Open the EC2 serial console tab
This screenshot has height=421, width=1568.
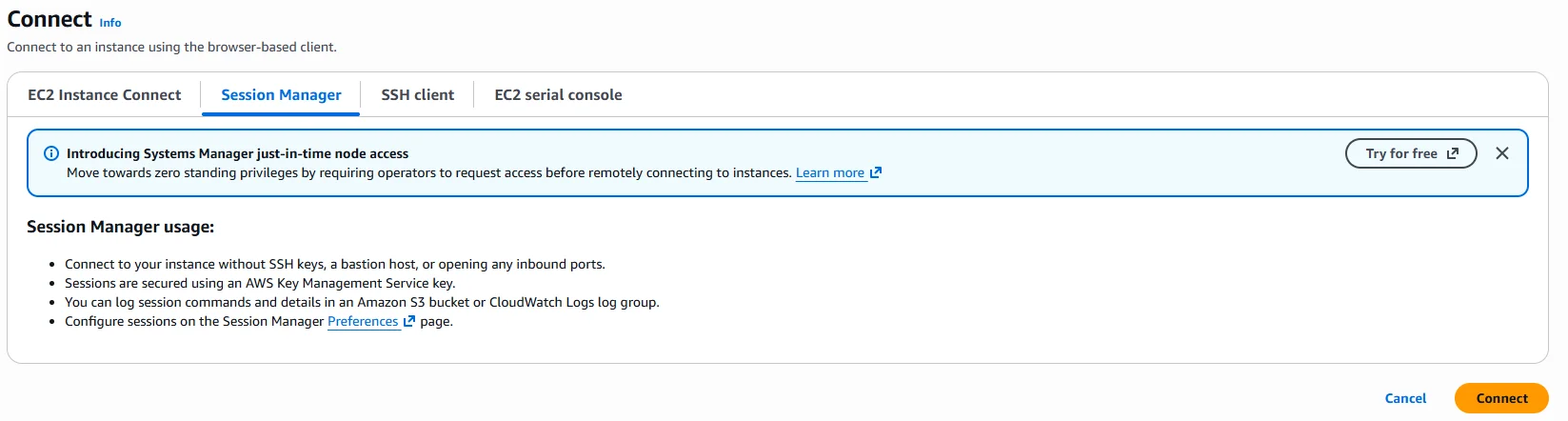[558, 95]
